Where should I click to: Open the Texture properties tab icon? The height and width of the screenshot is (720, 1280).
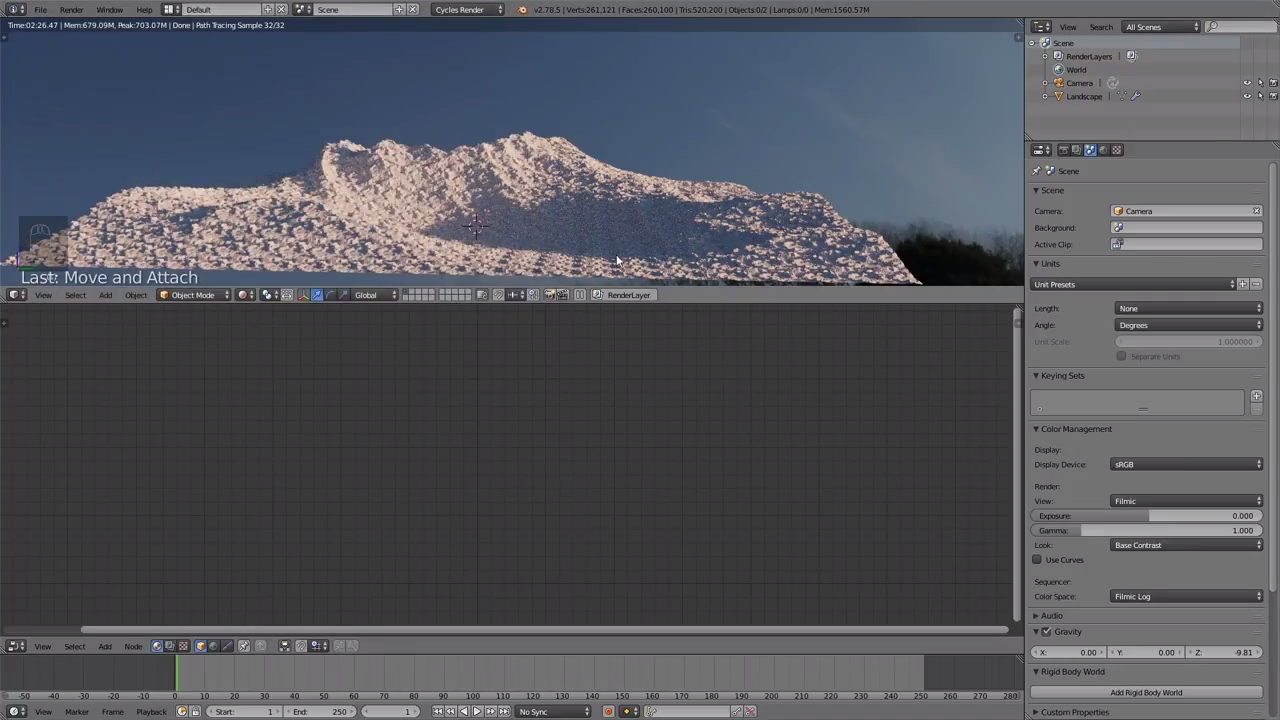(1117, 150)
